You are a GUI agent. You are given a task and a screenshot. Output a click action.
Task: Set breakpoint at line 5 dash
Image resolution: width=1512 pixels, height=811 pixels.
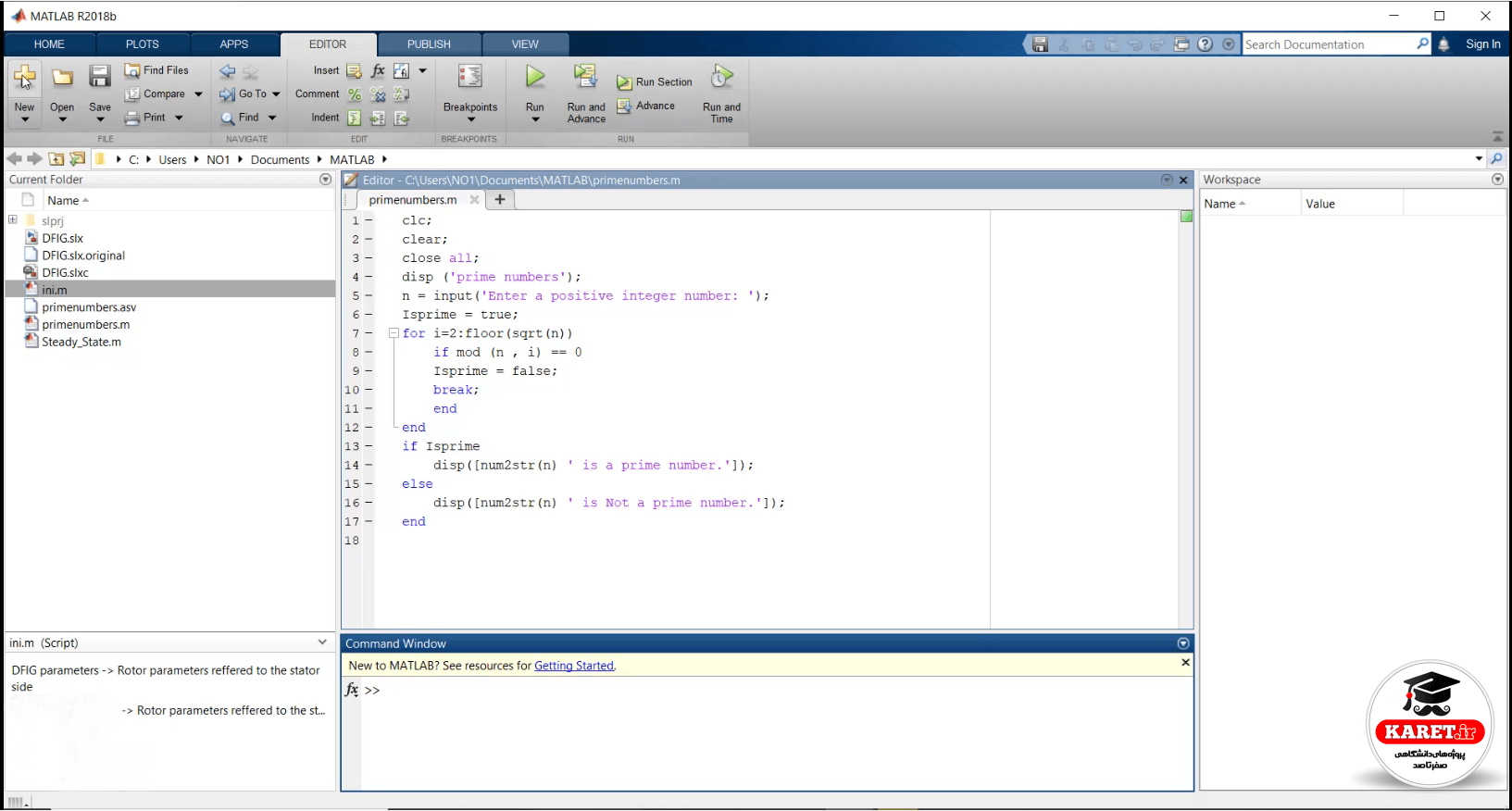point(368,296)
